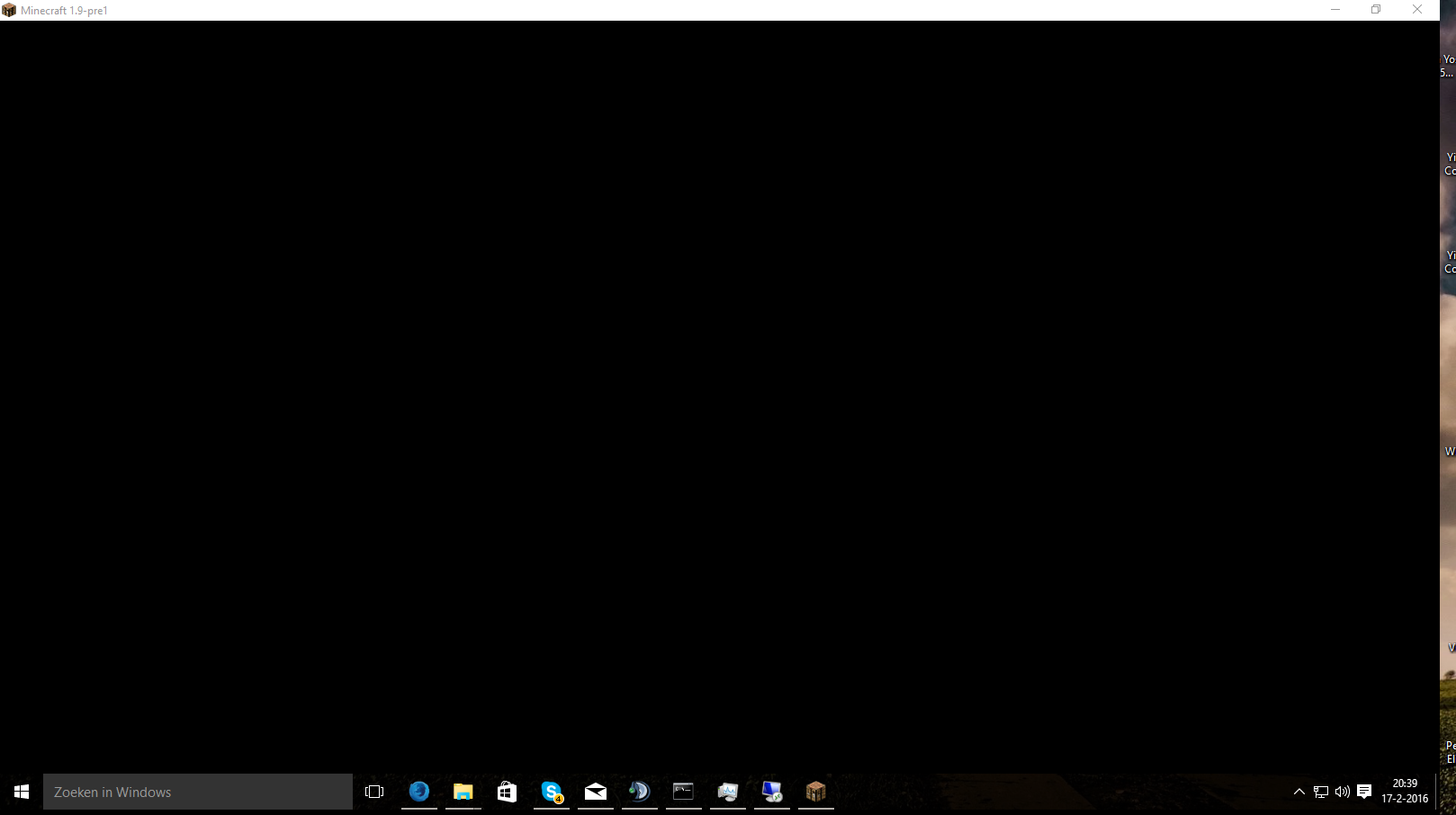Launch the Firefox browser from the taskbar

419,792
